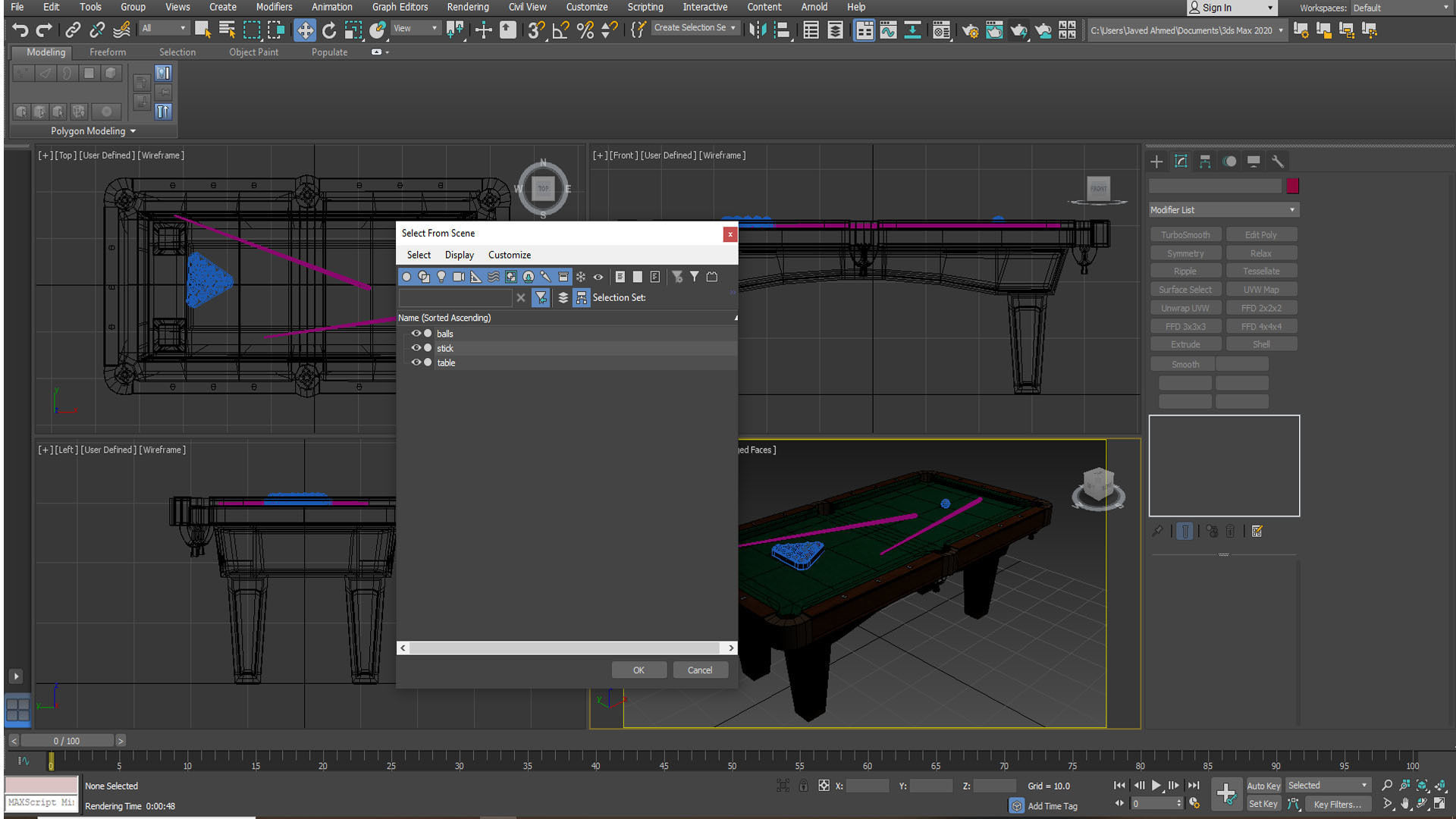1456x819 pixels.
Task: Click OK in Select From Scene
Action: (639, 670)
